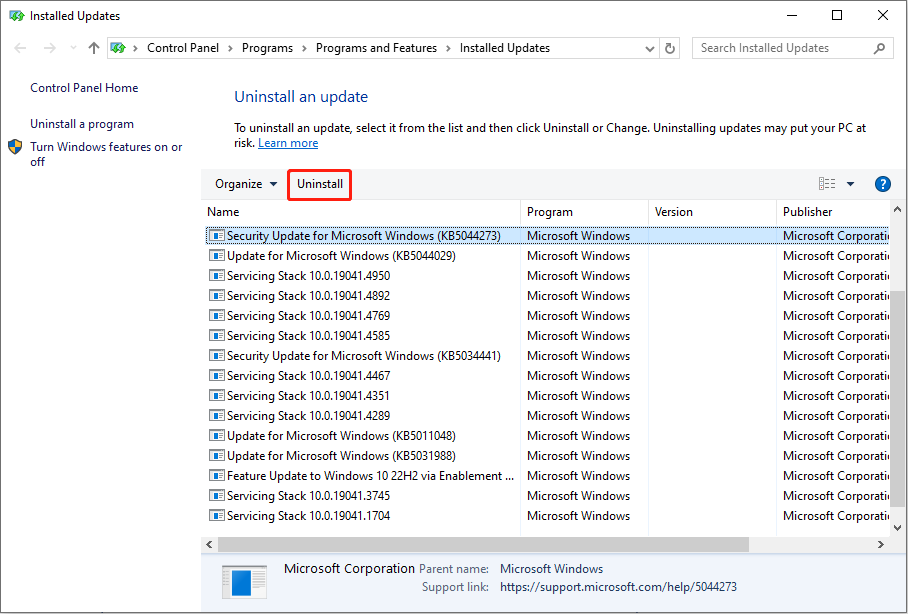Viewport: 908px width, 614px height.
Task: Select Servicing Stack 10.0.19041.3745
Action: click(547, 496)
